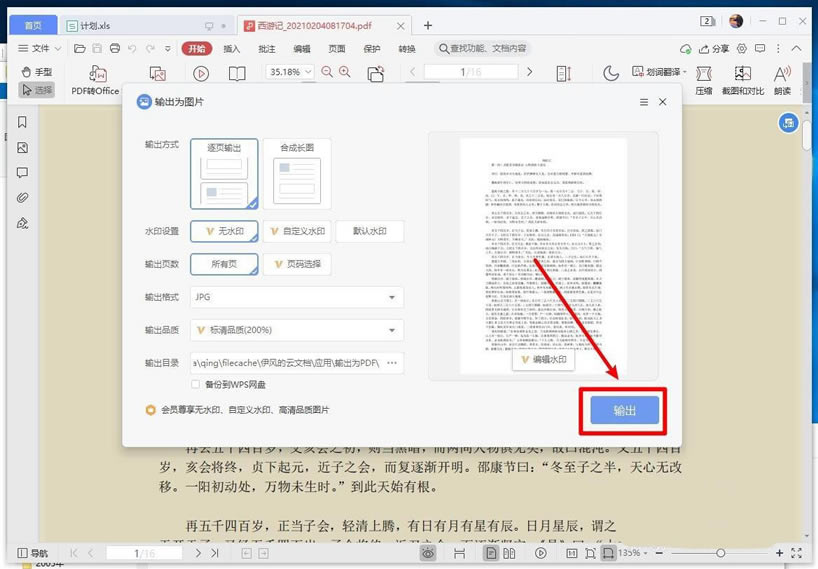
Task: Click the 压缩 compress icon
Action: click(x=704, y=80)
